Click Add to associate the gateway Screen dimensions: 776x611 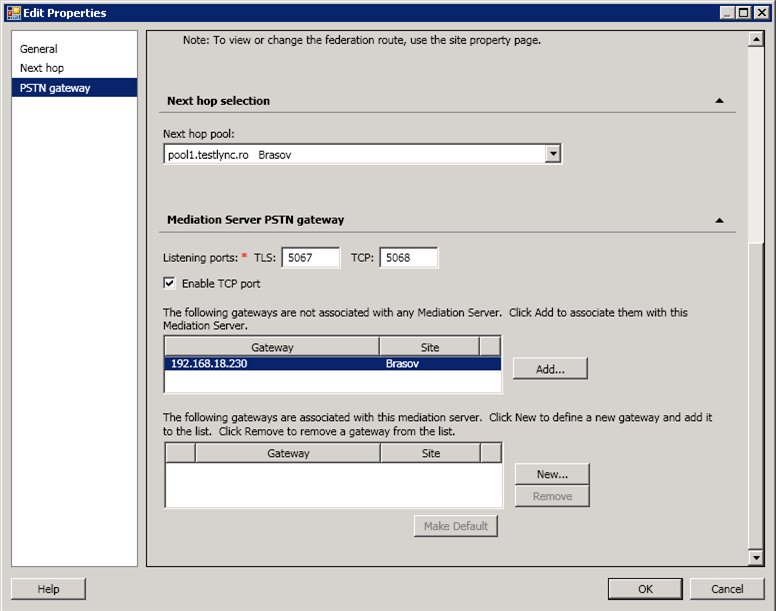pos(550,369)
